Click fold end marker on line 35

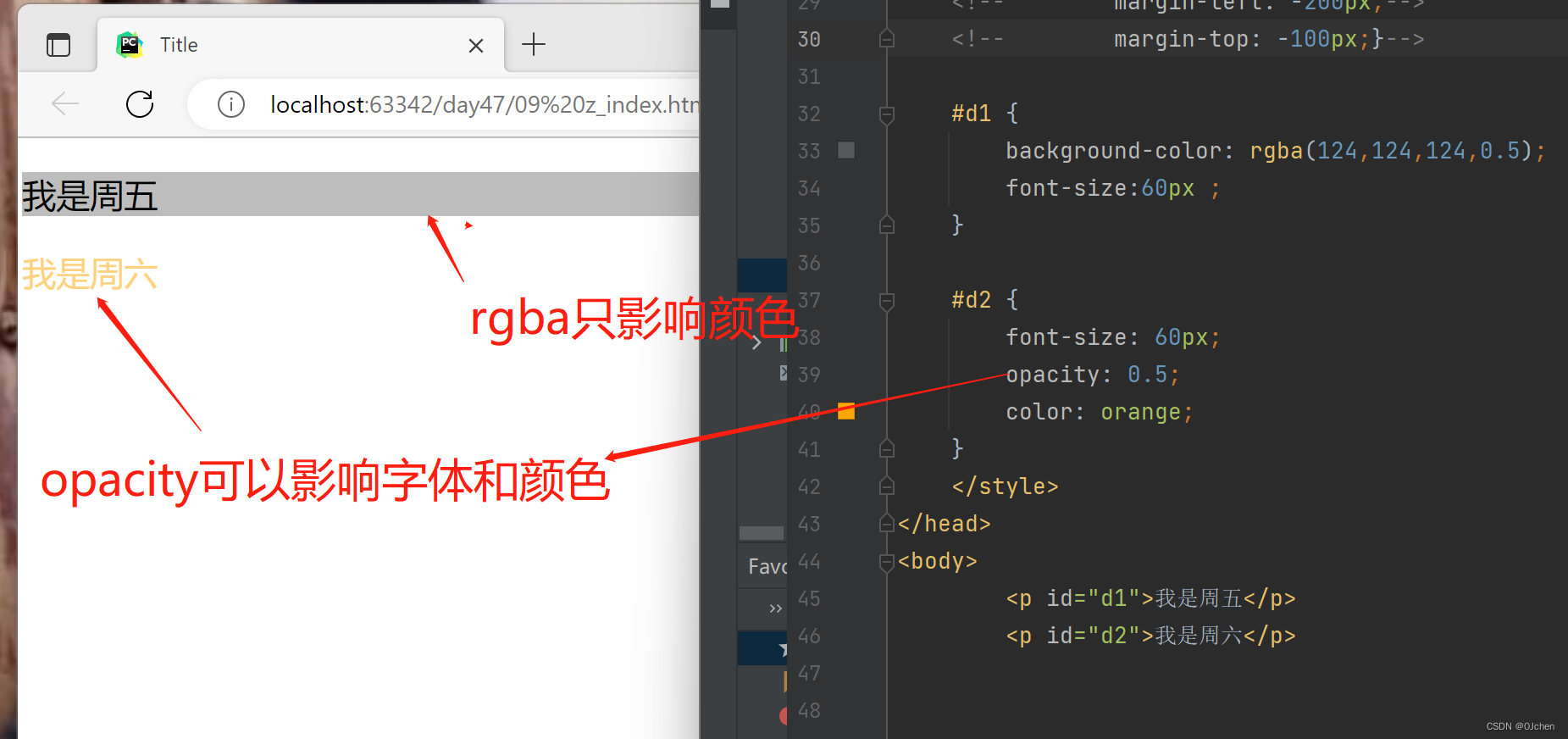pos(887,225)
